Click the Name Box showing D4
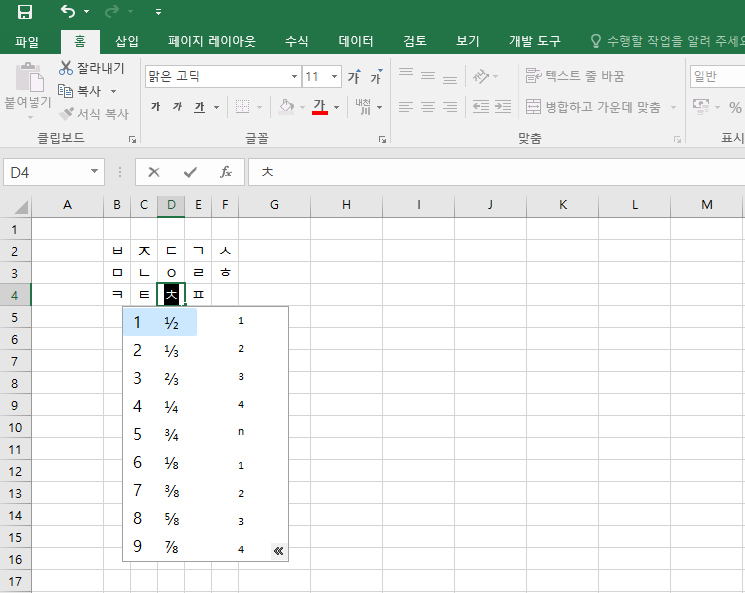 pyautogui.click(x=53, y=172)
